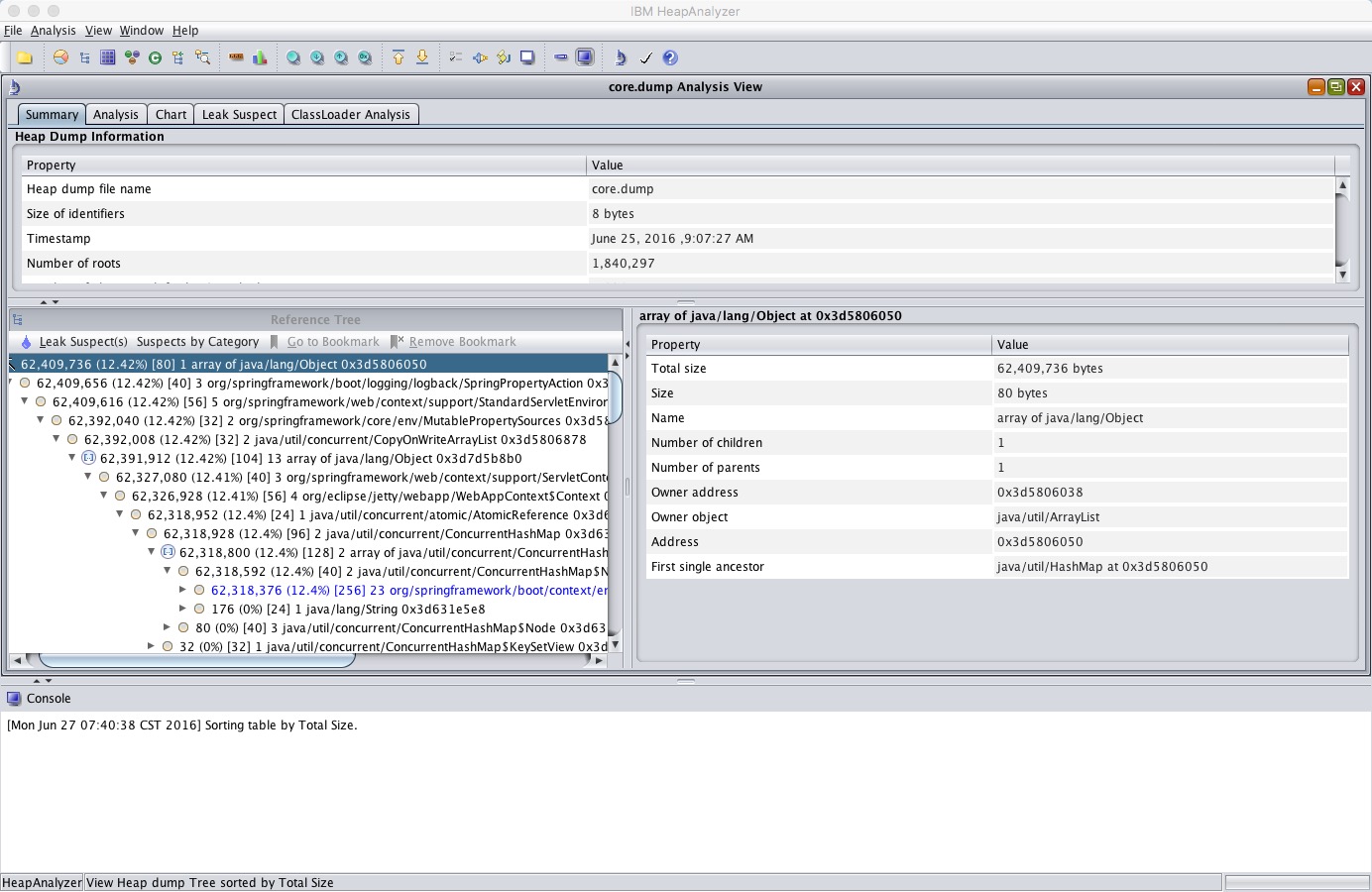Screen dimensions: 1372x892
Task: Click Suspects by Category button
Action: [x=197, y=342]
